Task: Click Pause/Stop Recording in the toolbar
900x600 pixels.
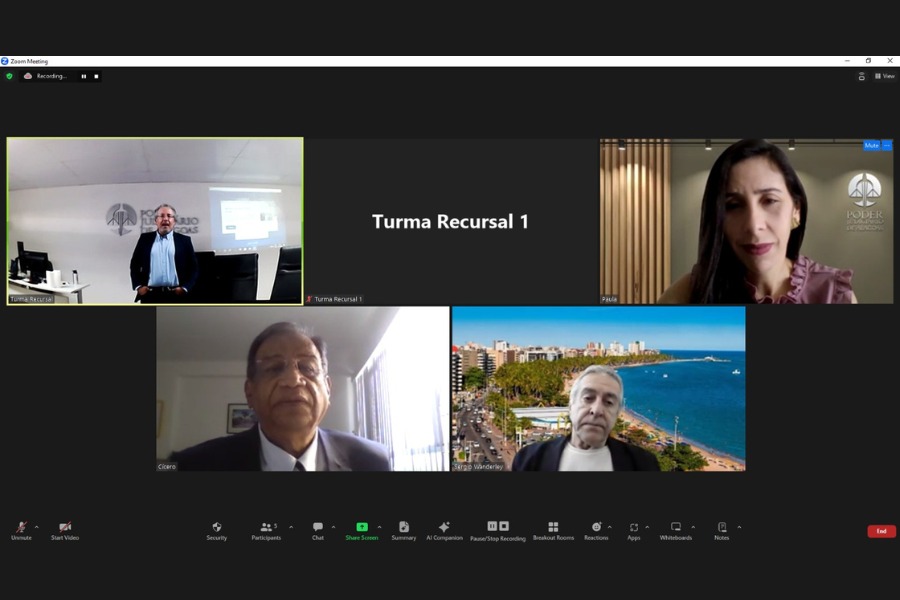Action: (498, 530)
